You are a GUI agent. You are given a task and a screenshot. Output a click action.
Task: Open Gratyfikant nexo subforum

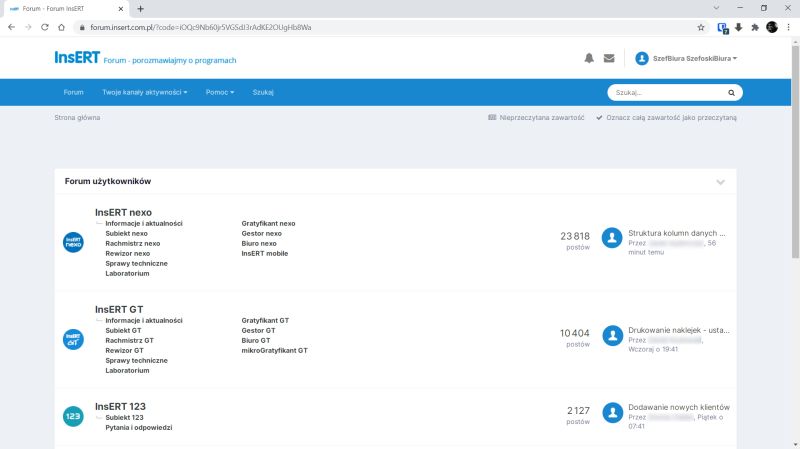pyautogui.click(x=268, y=223)
